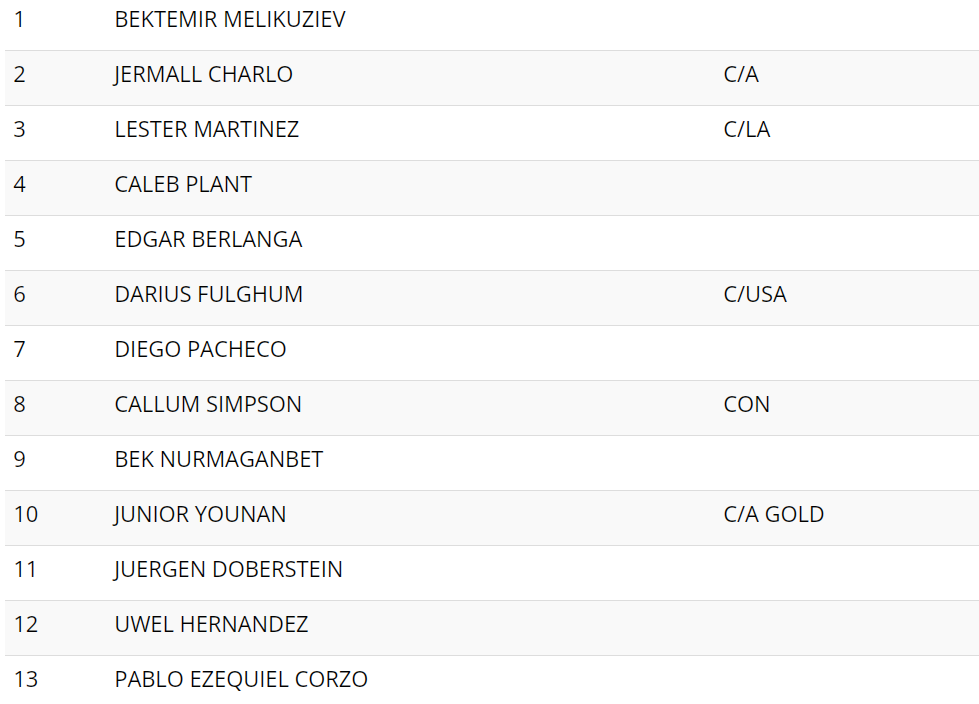Screen dimensions: 979x704
Task: Click rank number 1 cell
Action: coord(19,19)
